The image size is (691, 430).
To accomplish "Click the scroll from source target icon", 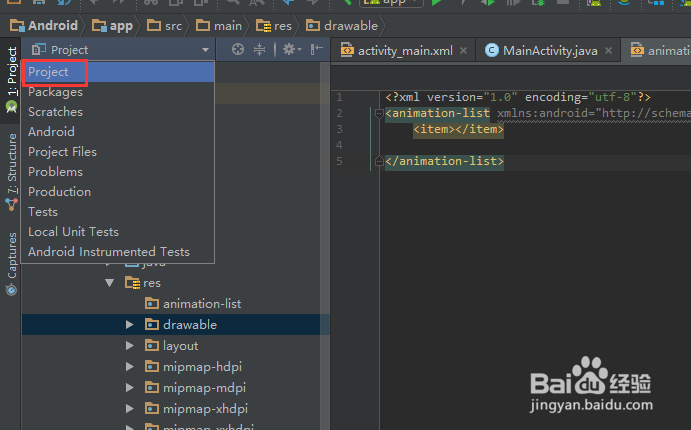I will click(x=238, y=49).
